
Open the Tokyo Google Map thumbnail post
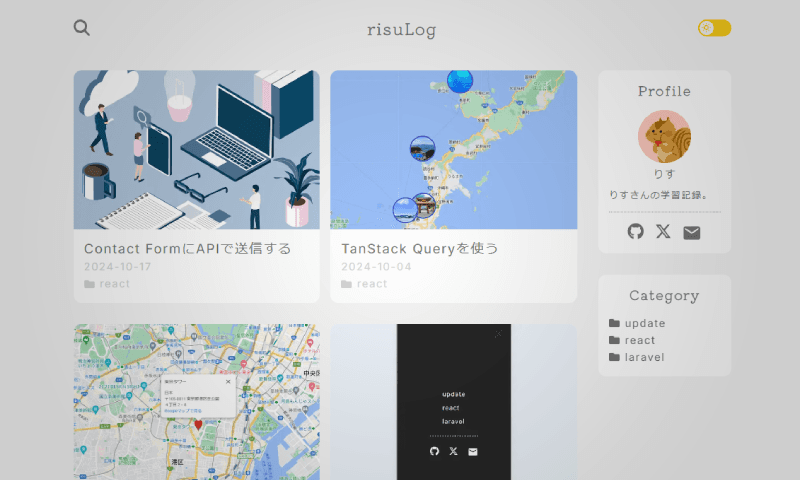[196, 402]
